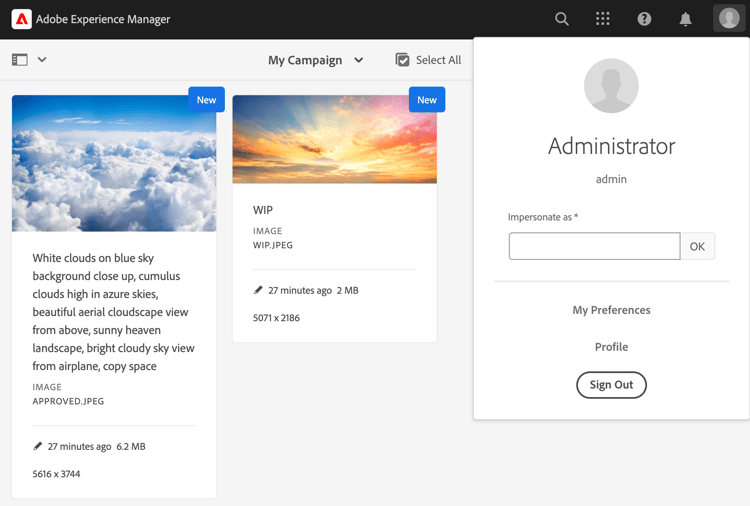Screen dimensions: 750x506
Task: Open the solutions grid icon
Action: [x=603, y=19]
